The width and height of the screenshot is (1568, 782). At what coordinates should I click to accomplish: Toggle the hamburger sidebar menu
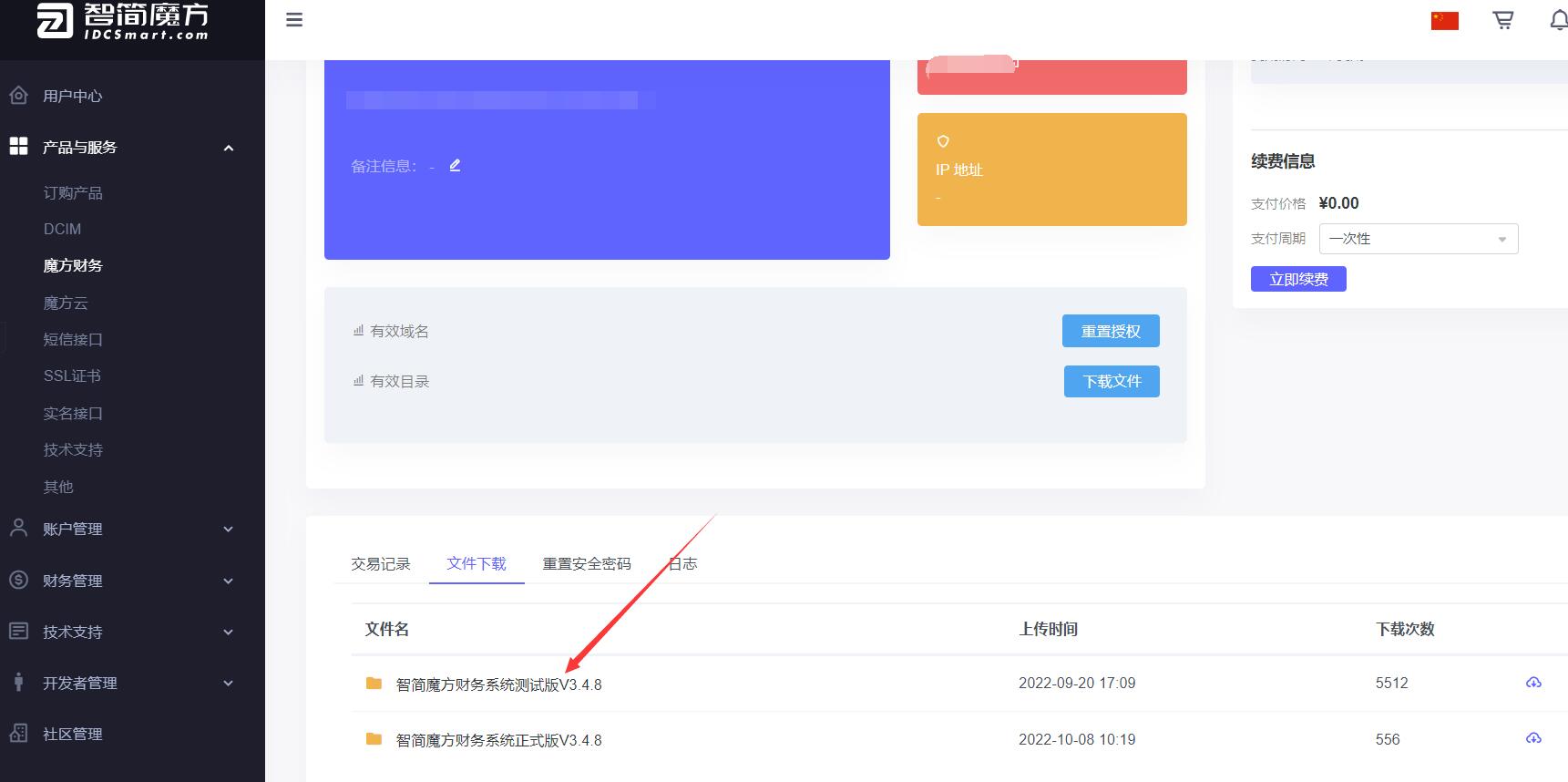(294, 20)
